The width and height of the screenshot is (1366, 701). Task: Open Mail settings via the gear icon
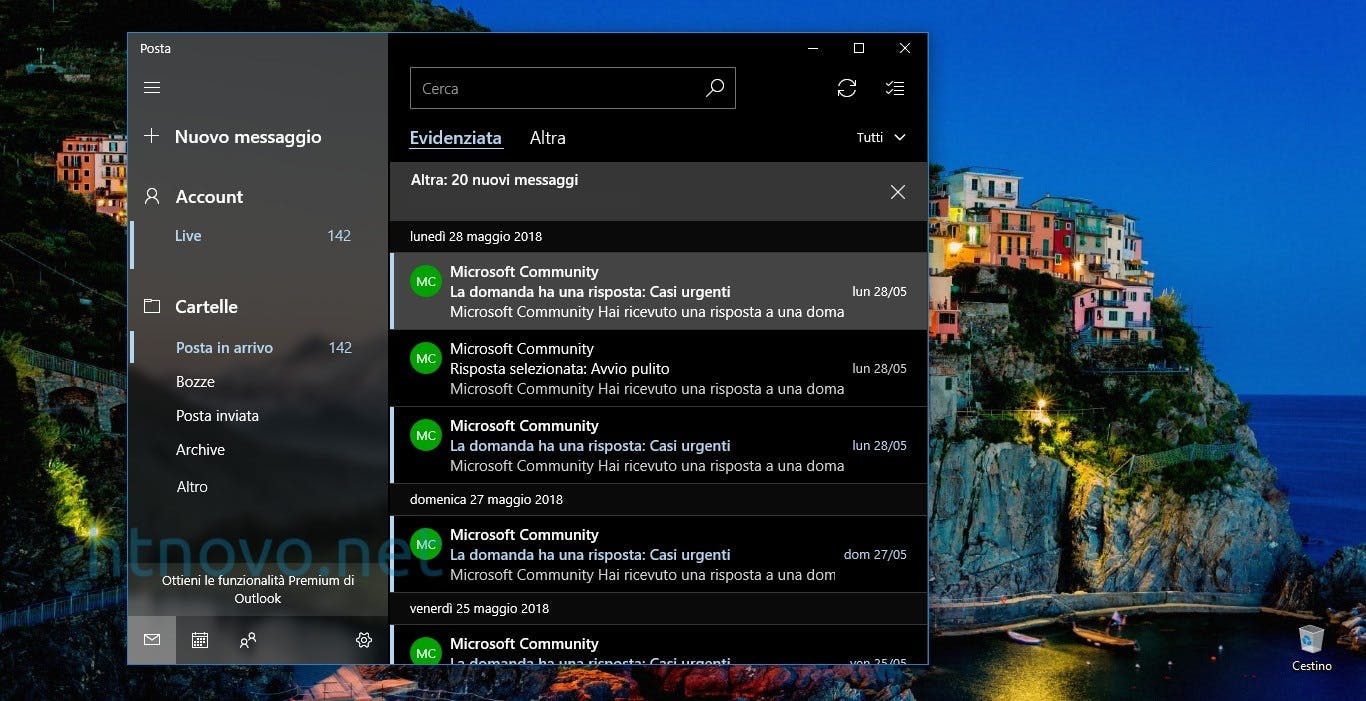coord(364,640)
